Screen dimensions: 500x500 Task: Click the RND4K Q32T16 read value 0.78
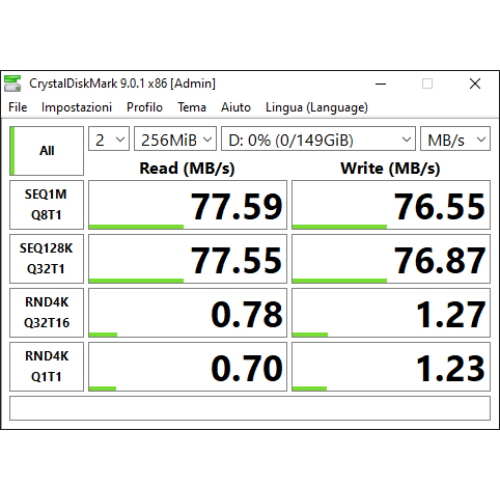(187, 313)
